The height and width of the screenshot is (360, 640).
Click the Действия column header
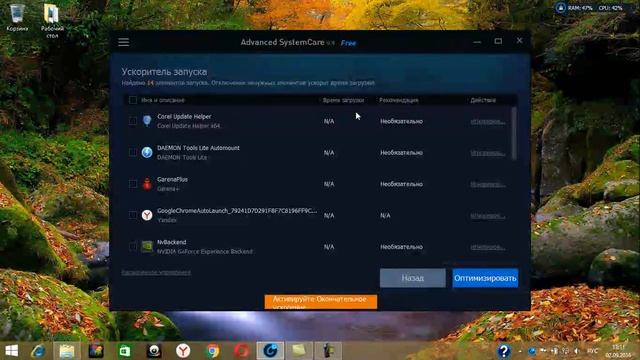[x=483, y=100]
